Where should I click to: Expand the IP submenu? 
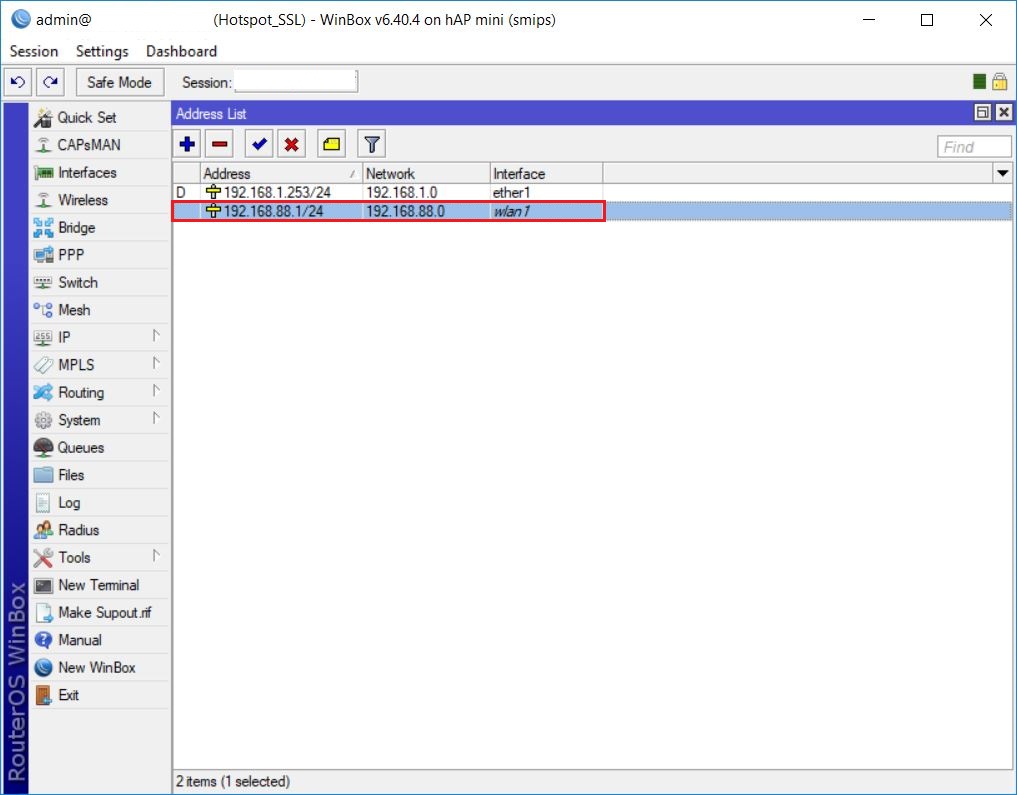pyautogui.click(x=101, y=337)
